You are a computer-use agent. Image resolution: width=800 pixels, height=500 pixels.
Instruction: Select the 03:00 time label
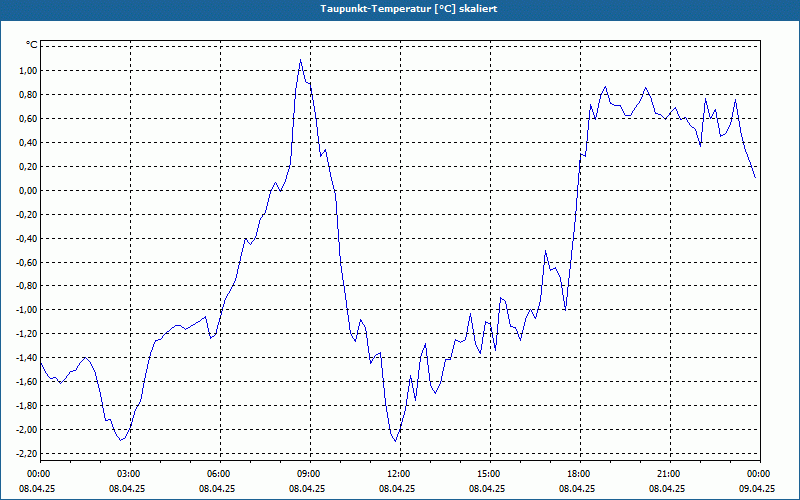click(x=128, y=474)
